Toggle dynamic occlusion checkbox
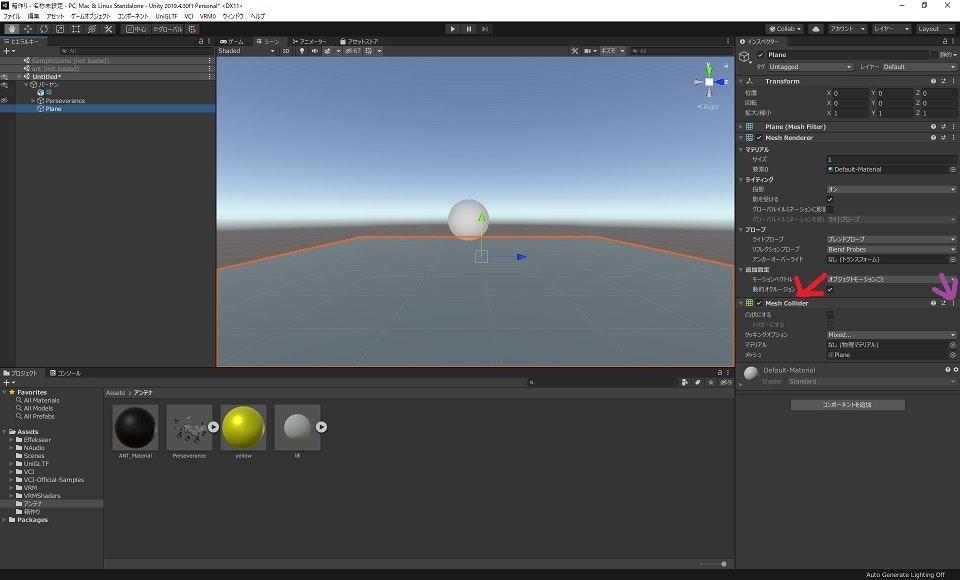Viewport: 960px width, 580px height. [830, 289]
